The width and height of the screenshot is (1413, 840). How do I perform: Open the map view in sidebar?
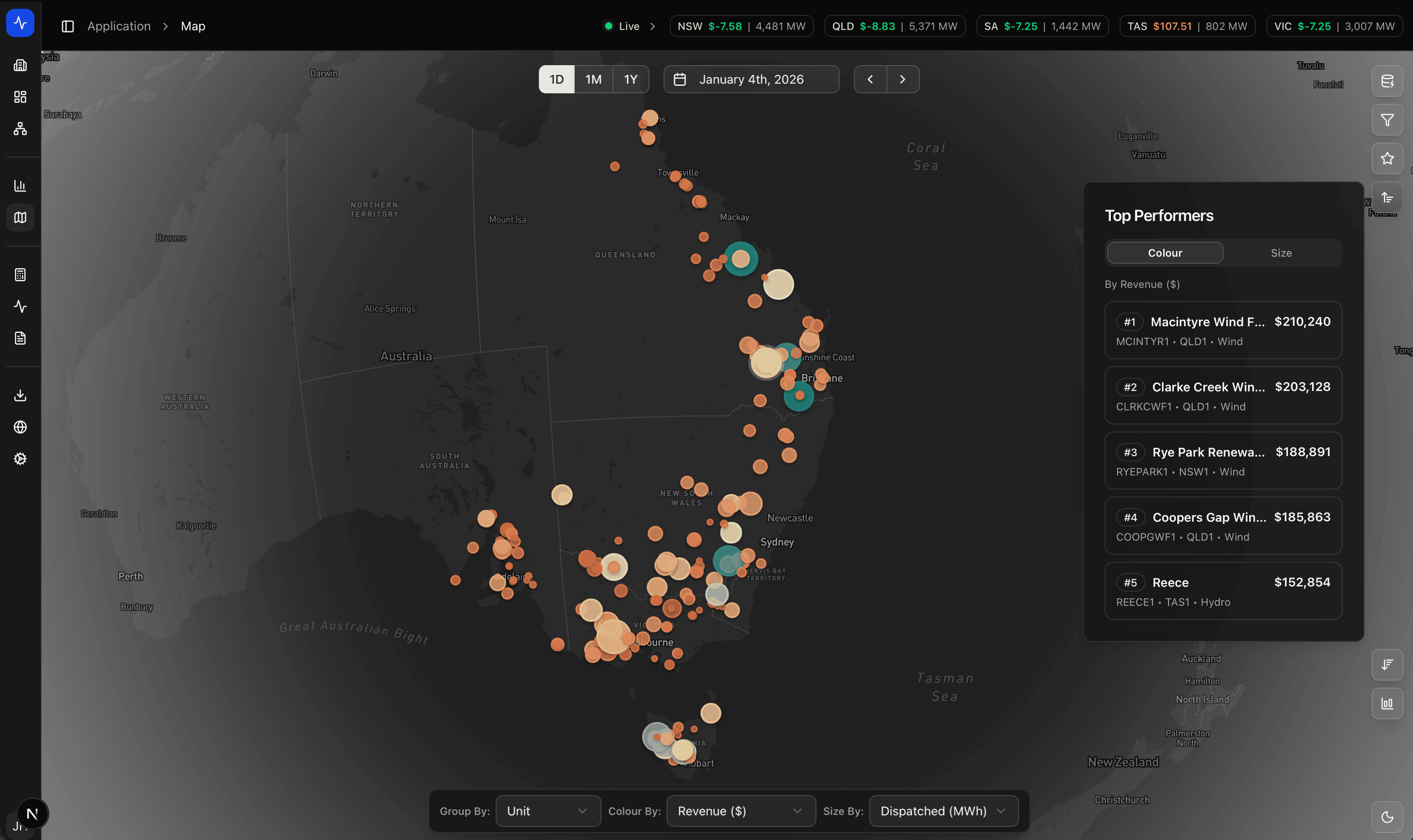click(20, 218)
